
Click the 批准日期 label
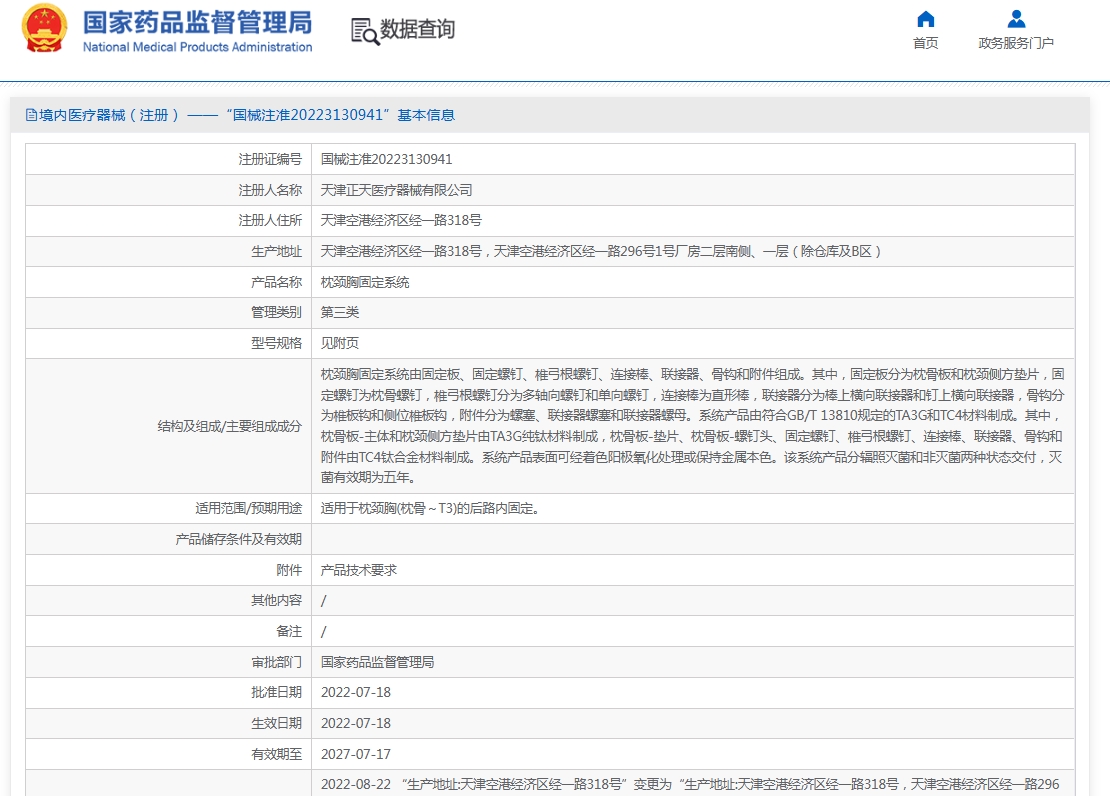pos(276,693)
